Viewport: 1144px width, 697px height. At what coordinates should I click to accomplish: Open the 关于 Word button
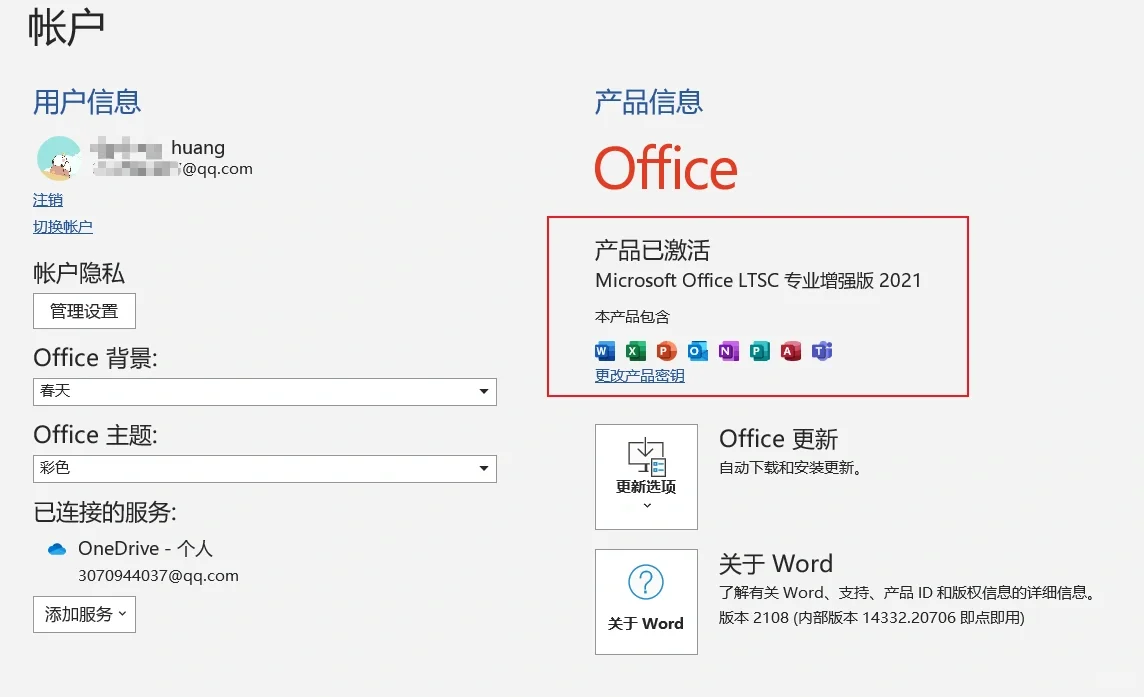pos(646,601)
